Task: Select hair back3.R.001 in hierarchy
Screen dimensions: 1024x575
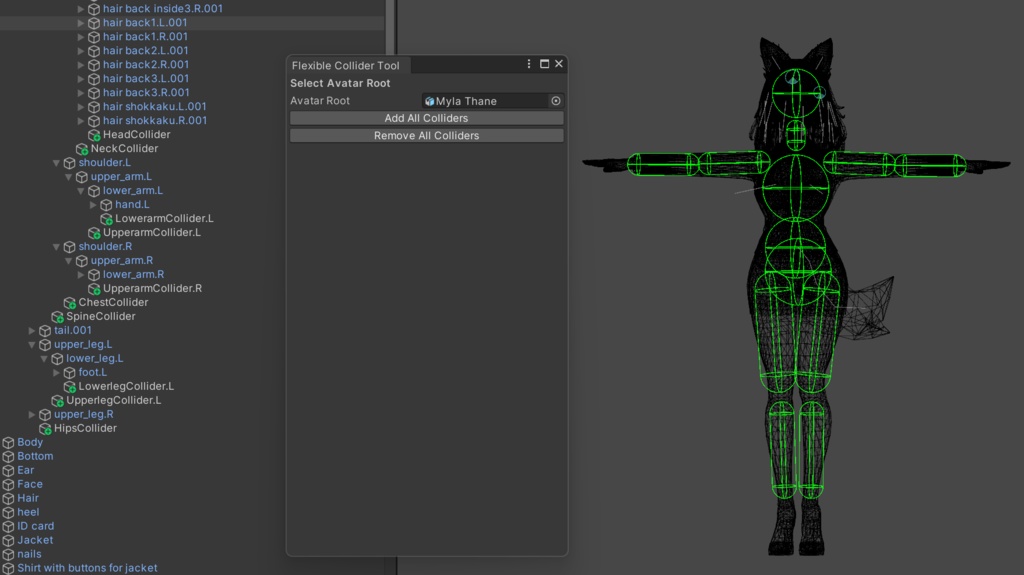Action: point(146,93)
